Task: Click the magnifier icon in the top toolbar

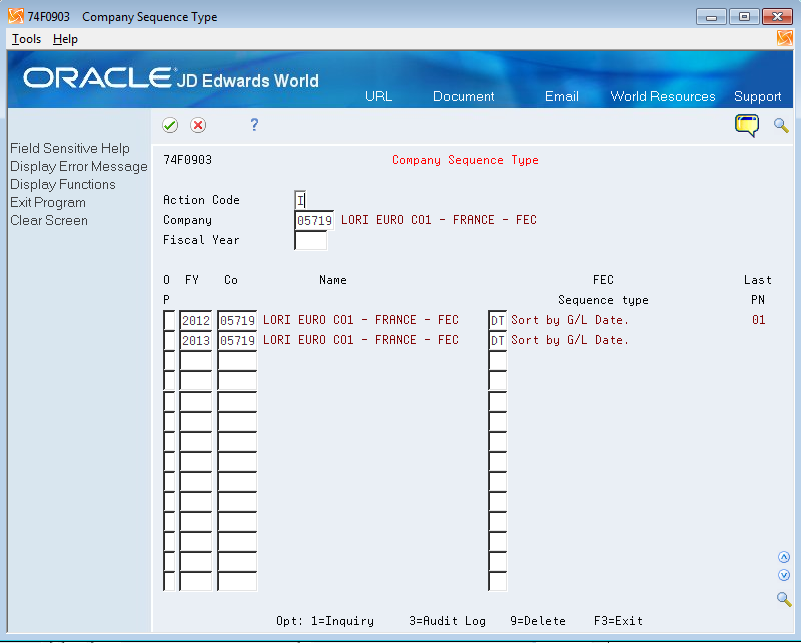Action: point(781,125)
